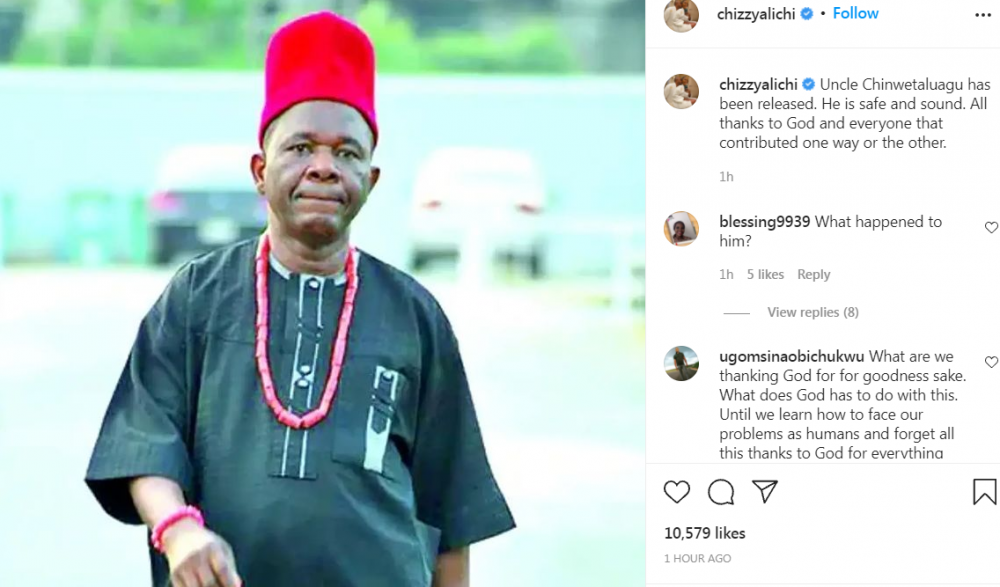Open the ugomsinaobichukwu username link

(791, 356)
